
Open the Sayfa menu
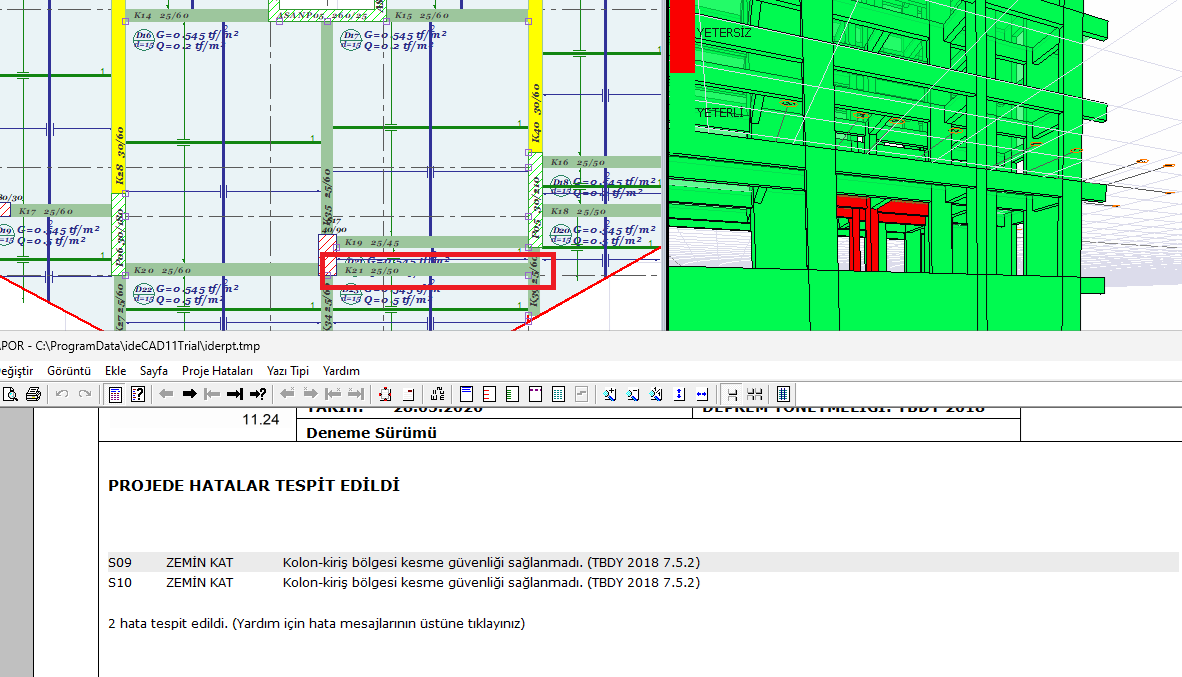154,371
